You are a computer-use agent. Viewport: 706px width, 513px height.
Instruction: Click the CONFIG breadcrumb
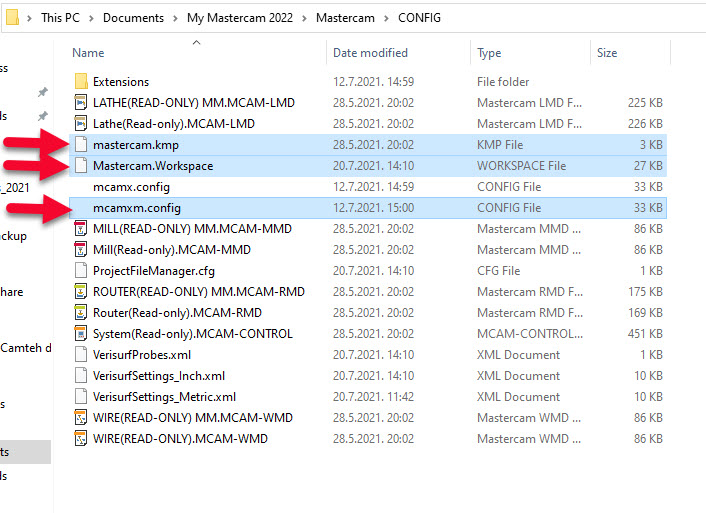(x=419, y=18)
